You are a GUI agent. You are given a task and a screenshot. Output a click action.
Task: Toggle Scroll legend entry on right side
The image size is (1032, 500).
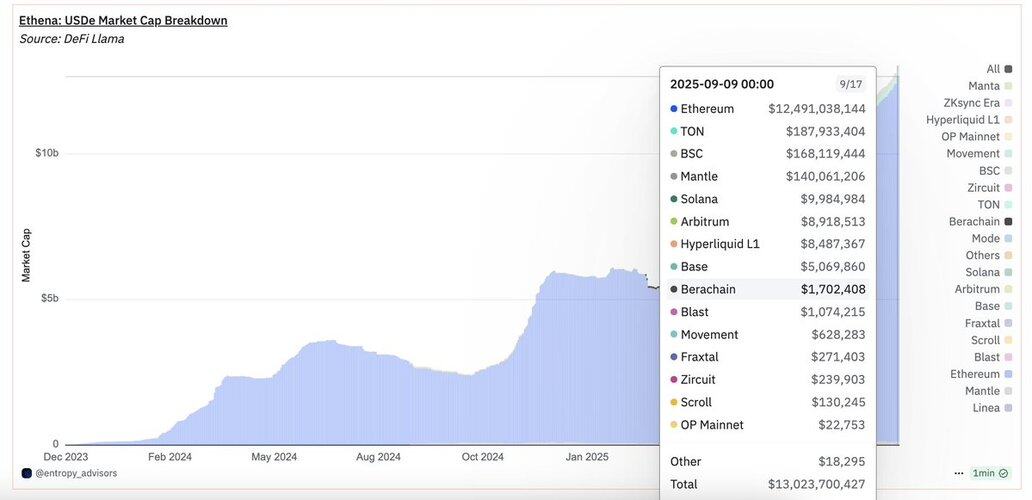click(x=992, y=340)
